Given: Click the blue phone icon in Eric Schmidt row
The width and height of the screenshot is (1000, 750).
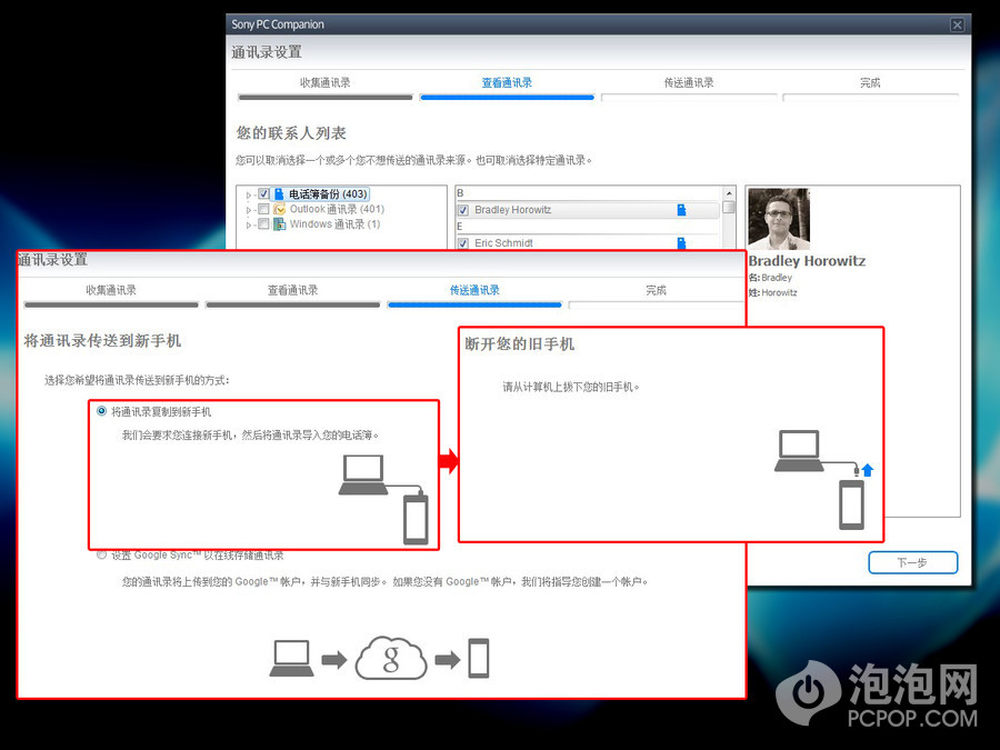Looking at the screenshot, I should [681, 243].
